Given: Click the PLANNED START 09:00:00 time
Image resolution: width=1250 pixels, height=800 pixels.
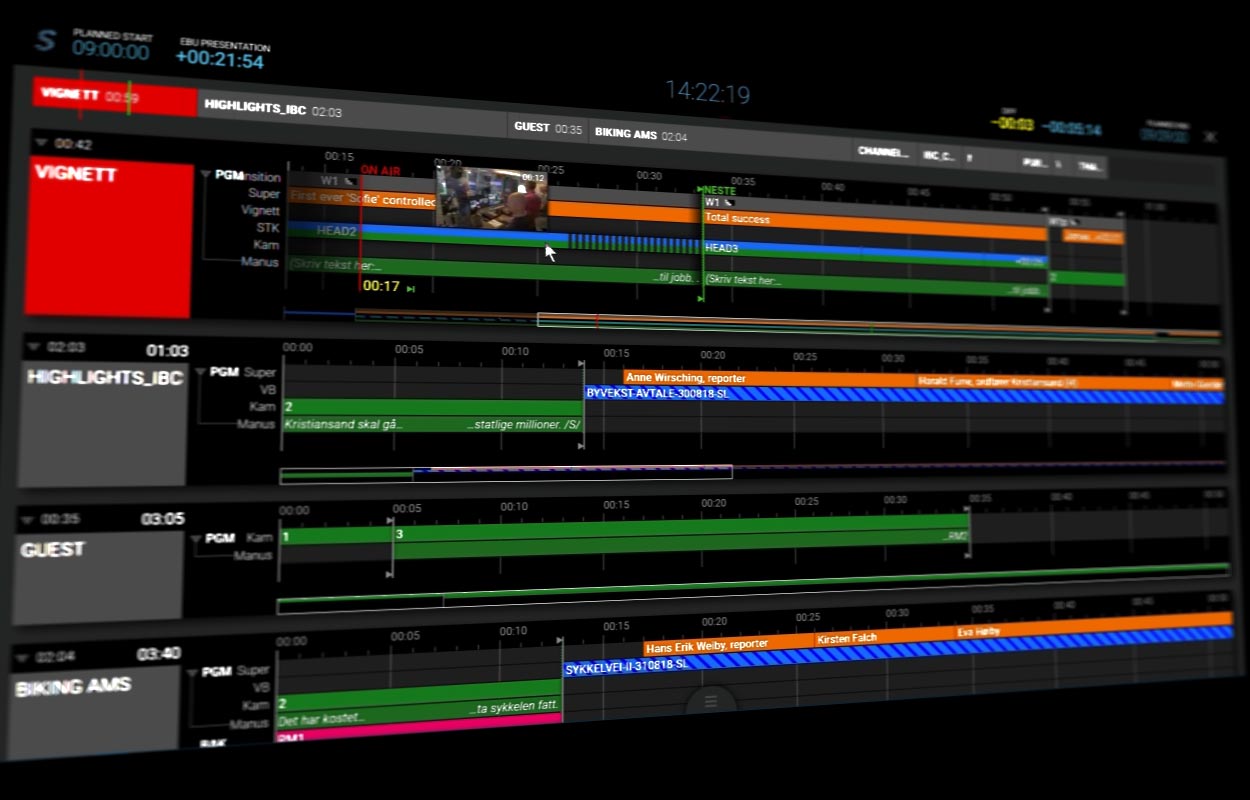Looking at the screenshot, I should pyautogui.click(x=111, y=49).
